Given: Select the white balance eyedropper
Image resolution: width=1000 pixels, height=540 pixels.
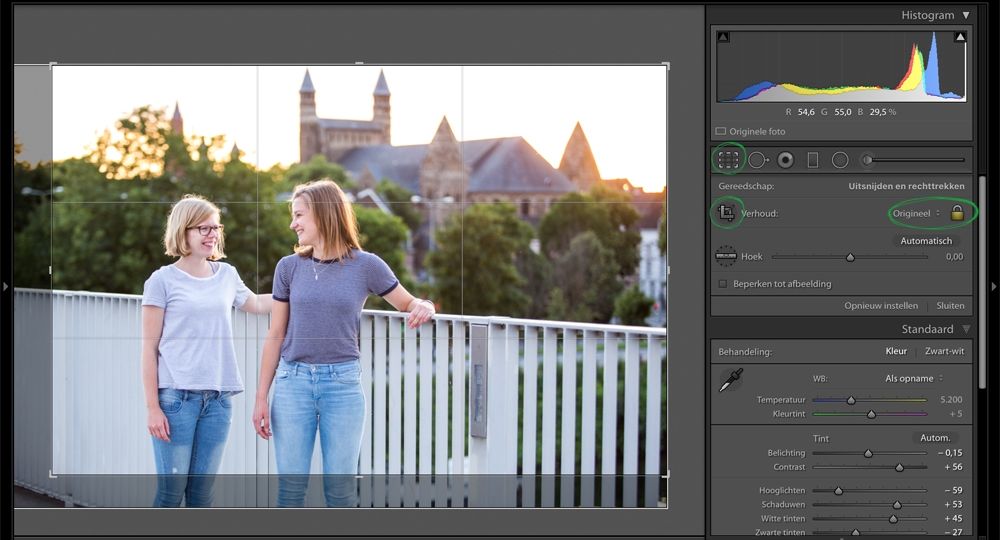Looking at the screenshot, I should pyautogui.click(x=731, y=381).
